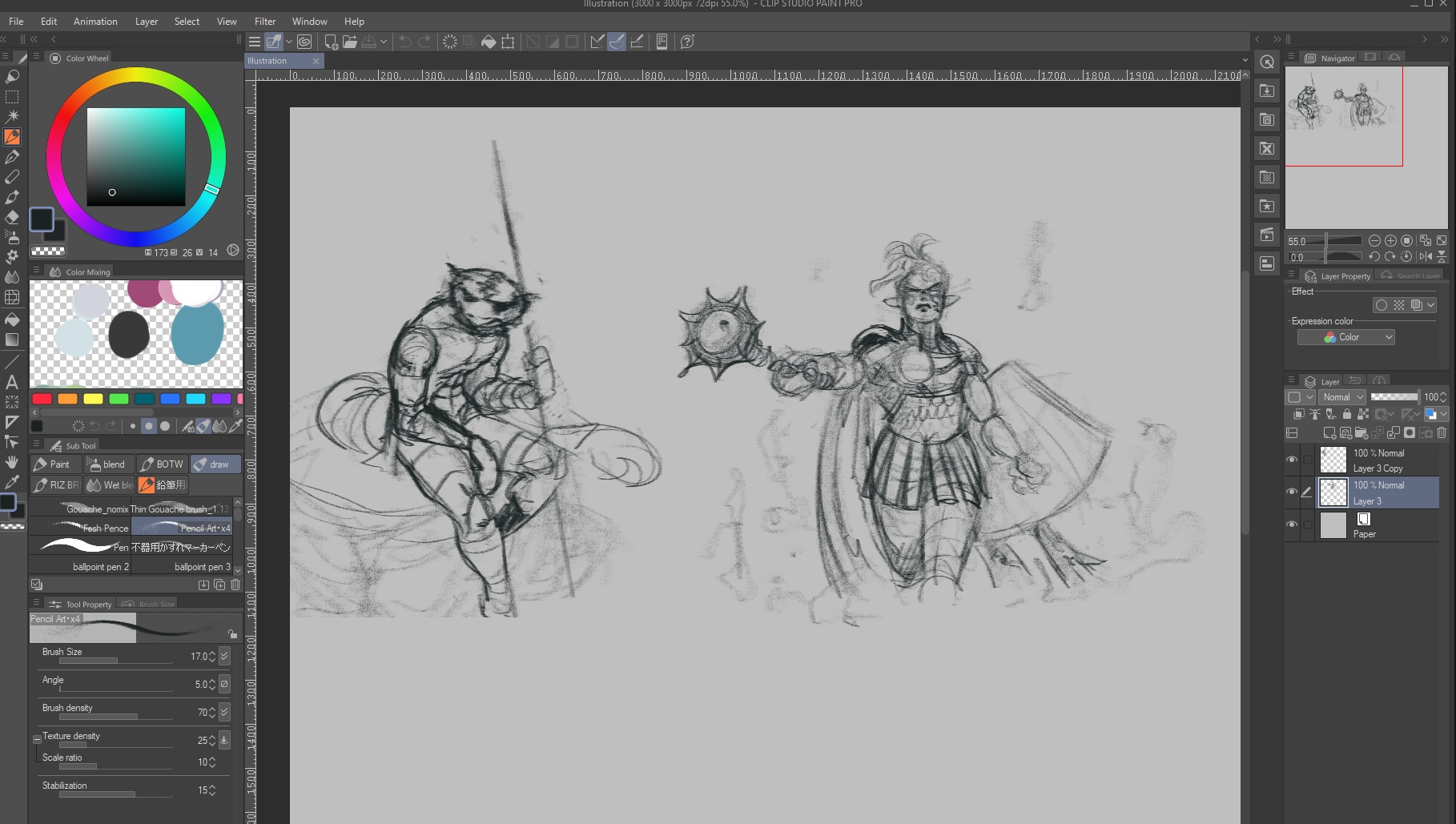The image size is (1456, 824).
Task: Open blending mode Normal dropdown
Action: click(1343, 397)
